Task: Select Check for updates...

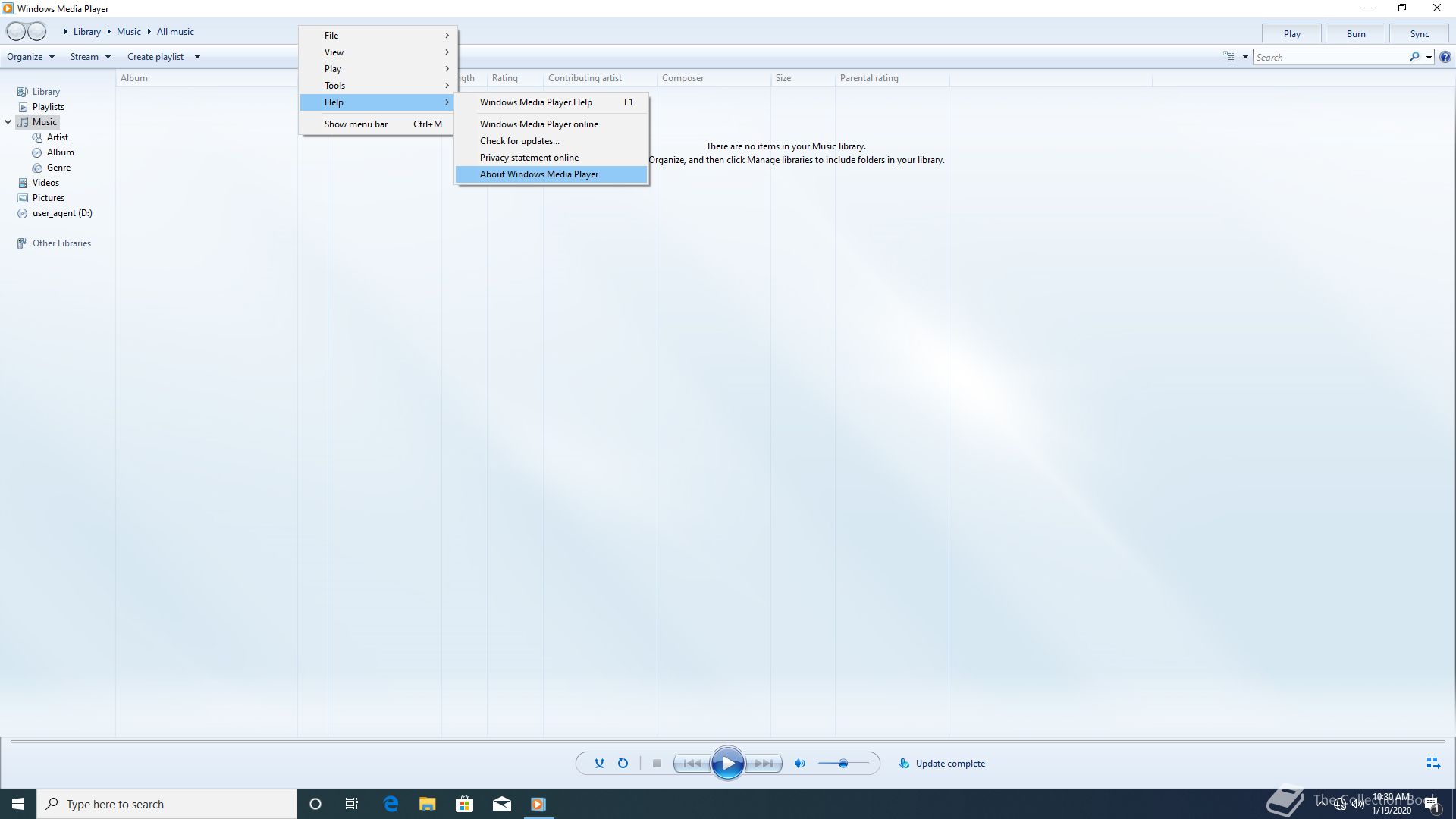Action: [x=551, y=141]
